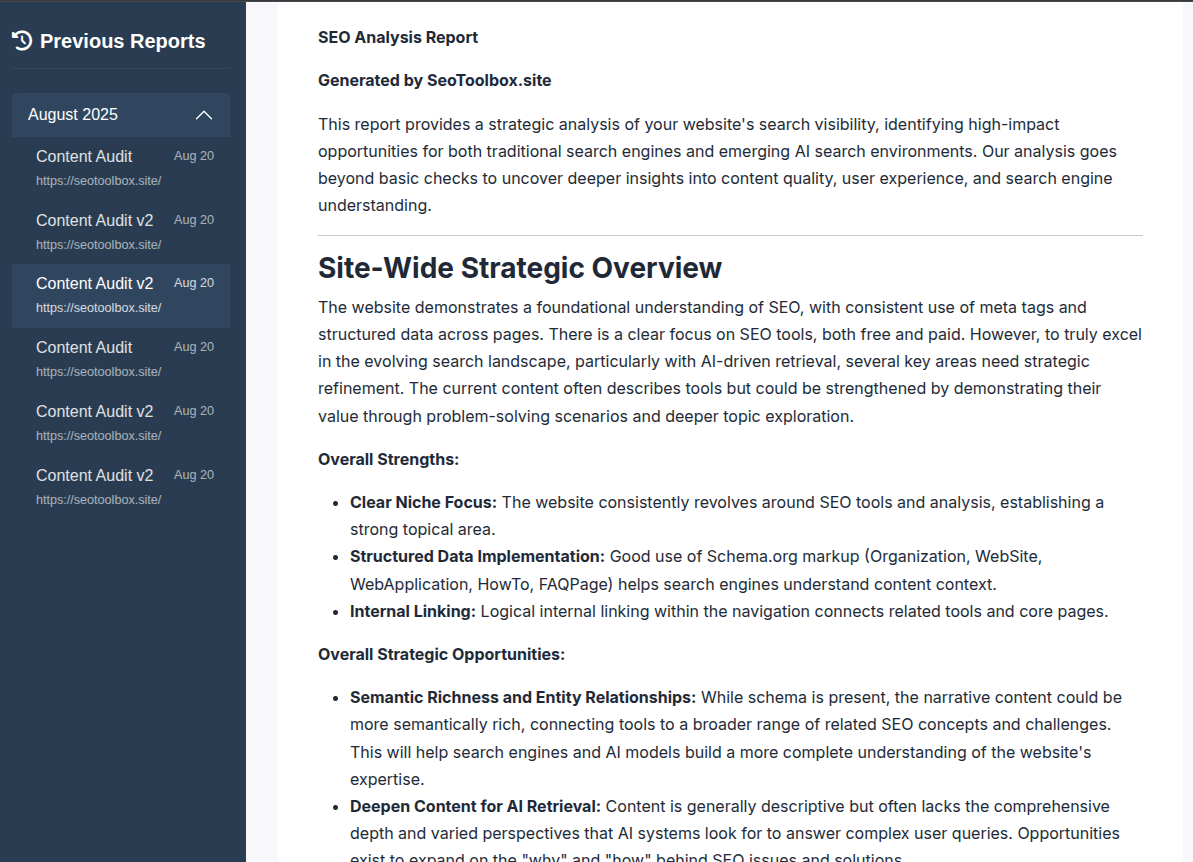The image size is (1193, 862).
Task: Click the Clear Niche Focus bullet label
Action: click(x=422, y=501)
